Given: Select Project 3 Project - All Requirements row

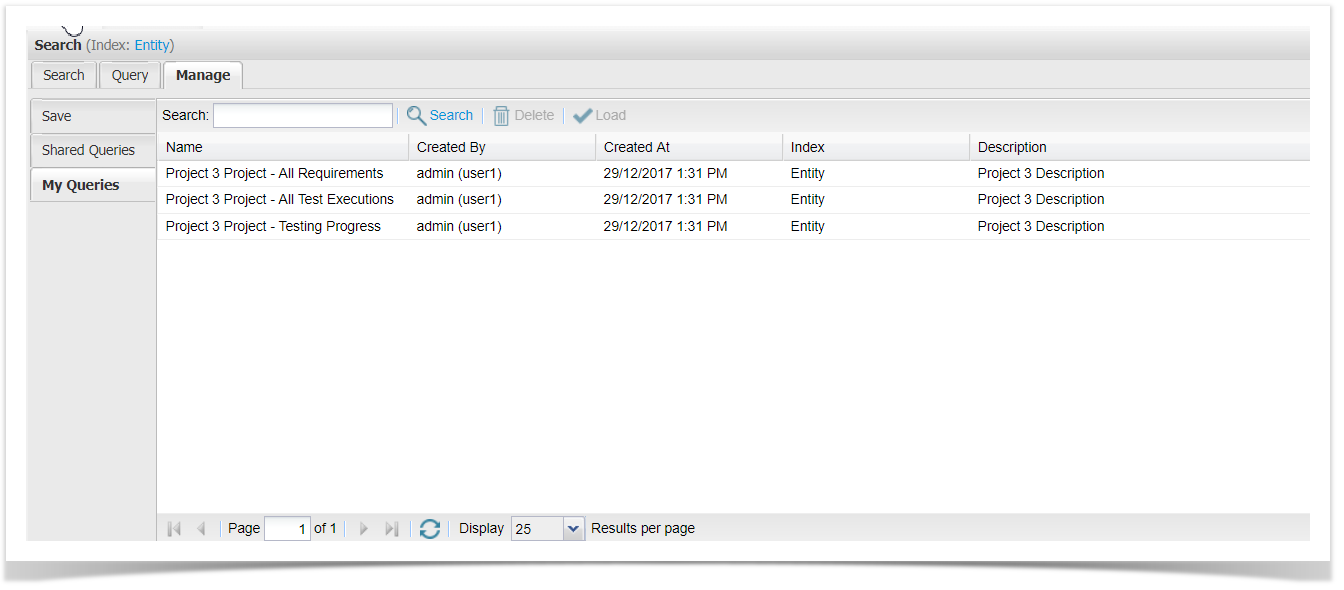Looking at the screenshot, I should (x=274, y=173).
